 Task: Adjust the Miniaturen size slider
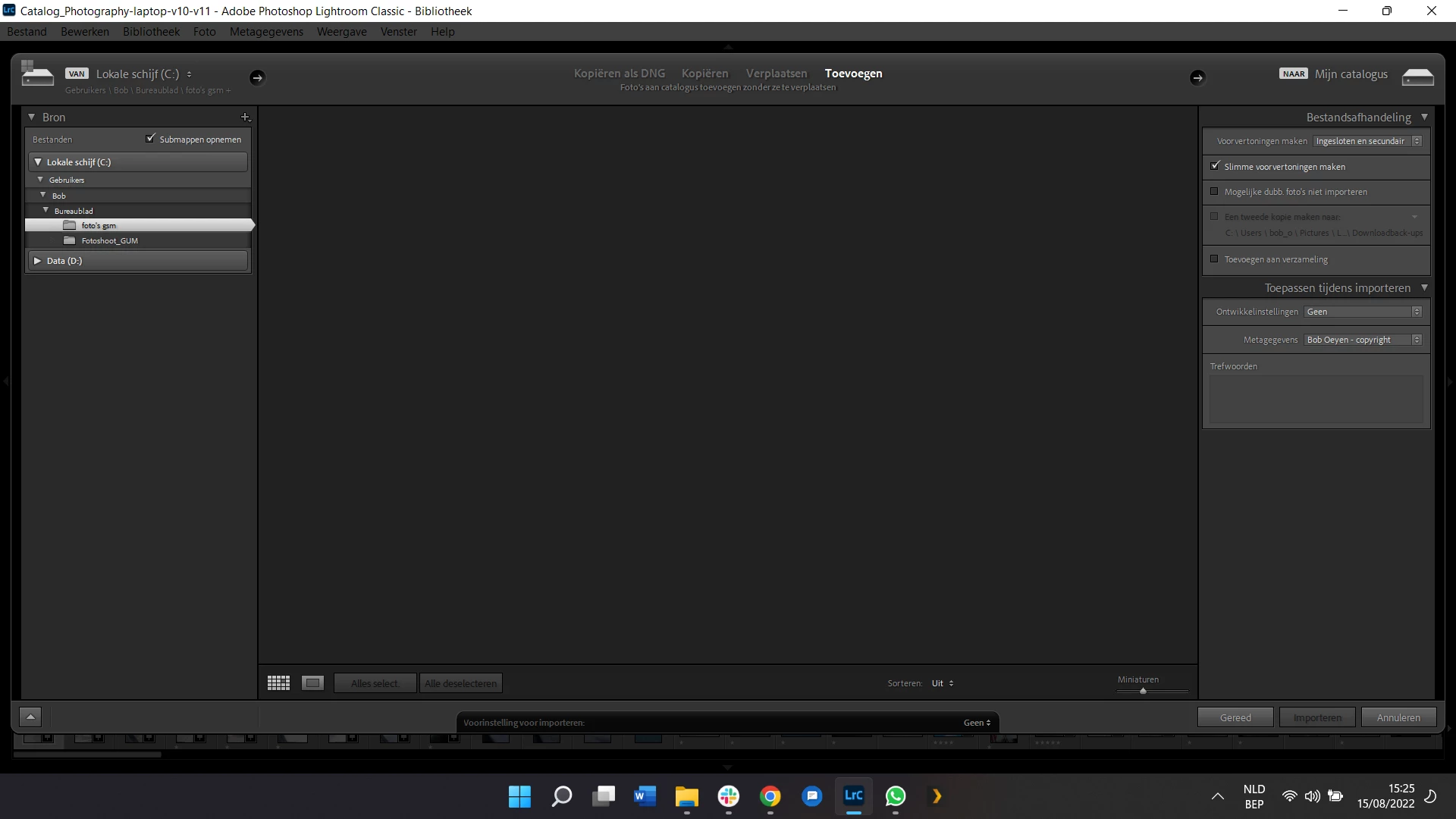pos(1143,691)
